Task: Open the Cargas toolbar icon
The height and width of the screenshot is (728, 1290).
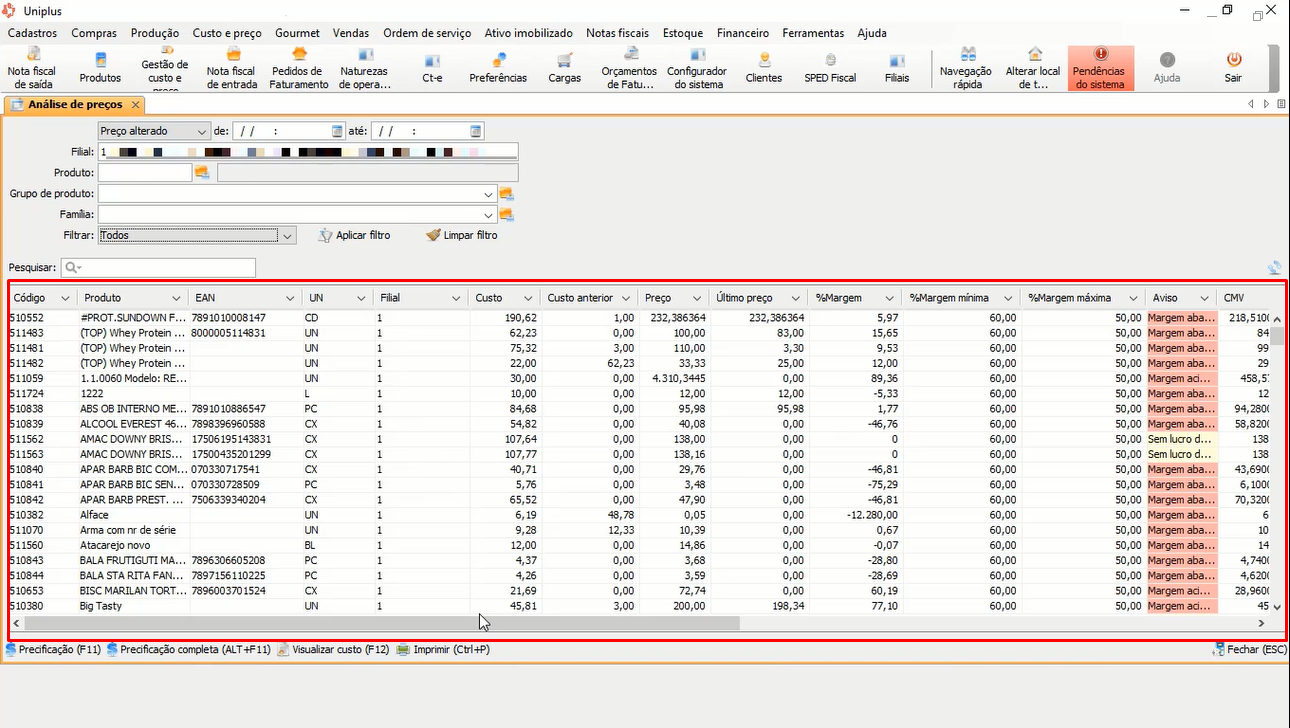Action: 564,68
